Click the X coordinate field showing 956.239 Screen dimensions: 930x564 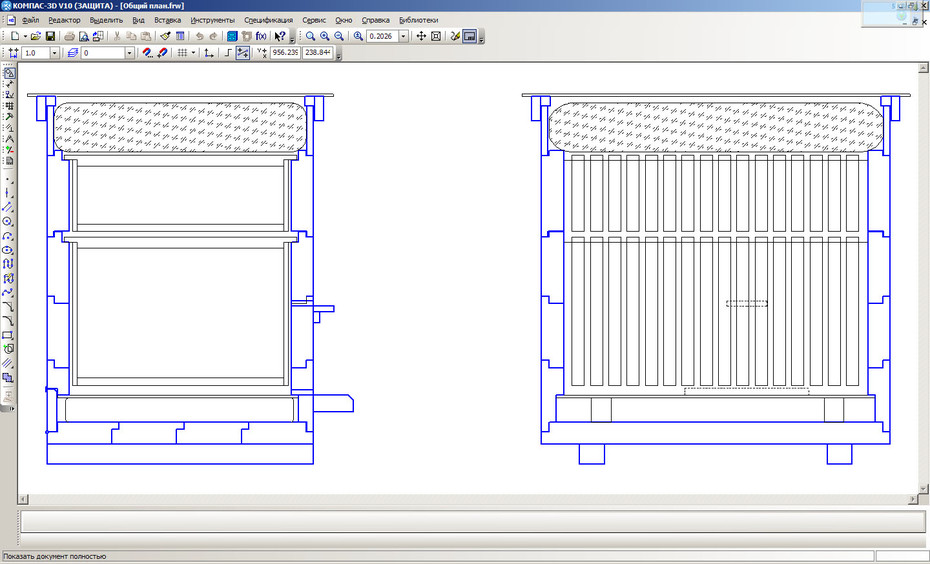285,53
